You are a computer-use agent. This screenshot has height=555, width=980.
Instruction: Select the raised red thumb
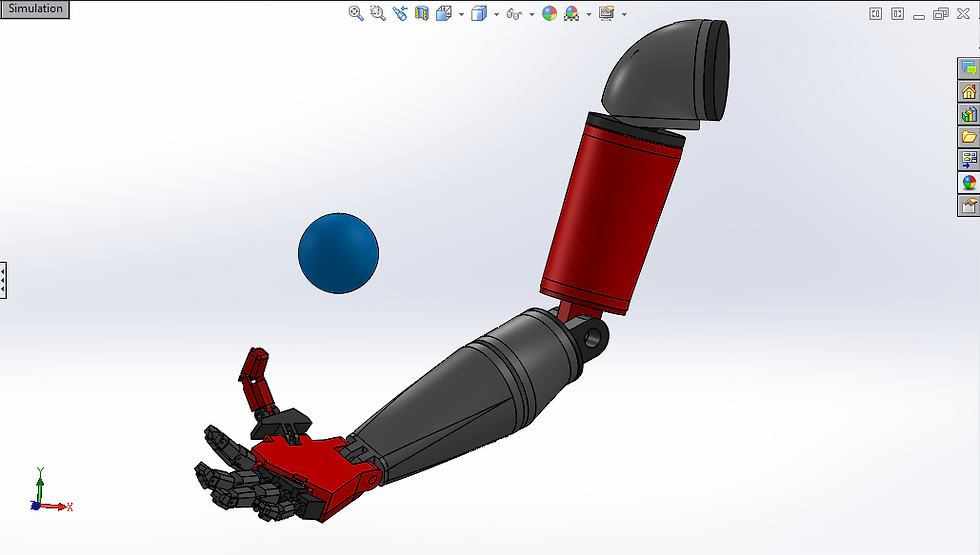tap(258, 381)
